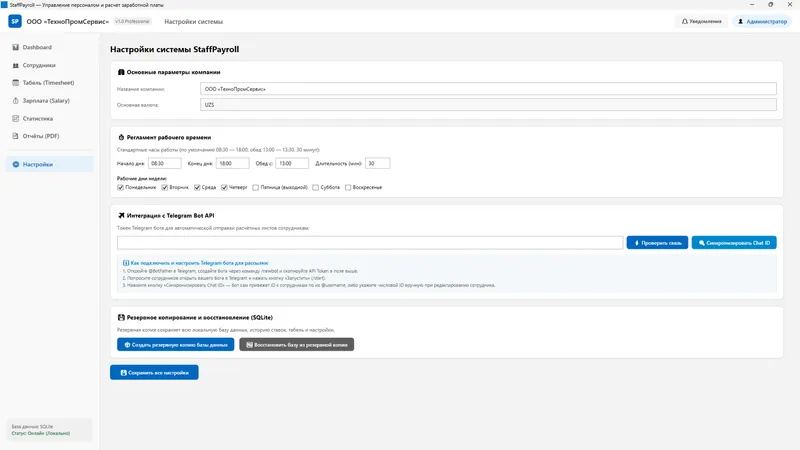Check the Суббота checkbox
Screen dimensions: 800x450
click(315, 187)
